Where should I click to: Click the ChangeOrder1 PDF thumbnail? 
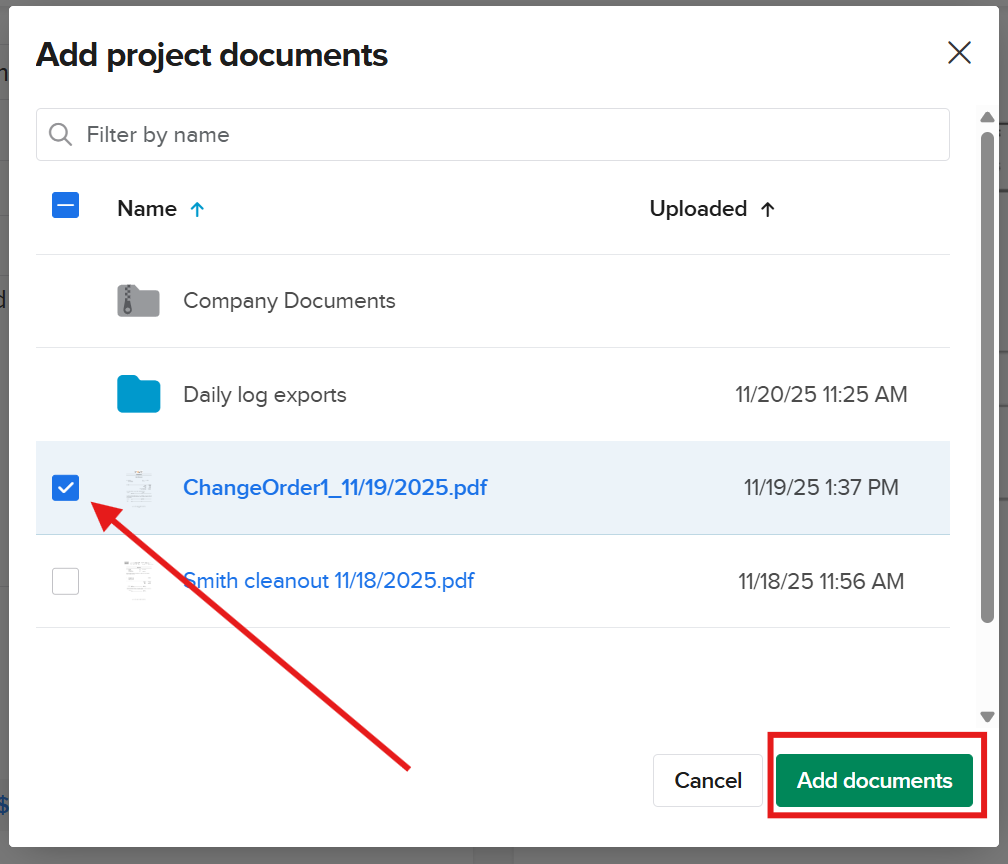(x=138, y=488)
